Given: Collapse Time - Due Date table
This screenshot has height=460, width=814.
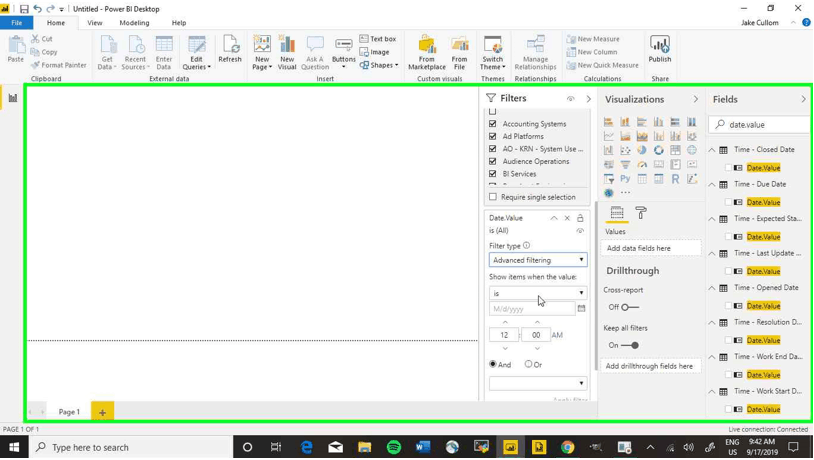Looking at the screenshot, I should 712,184.
